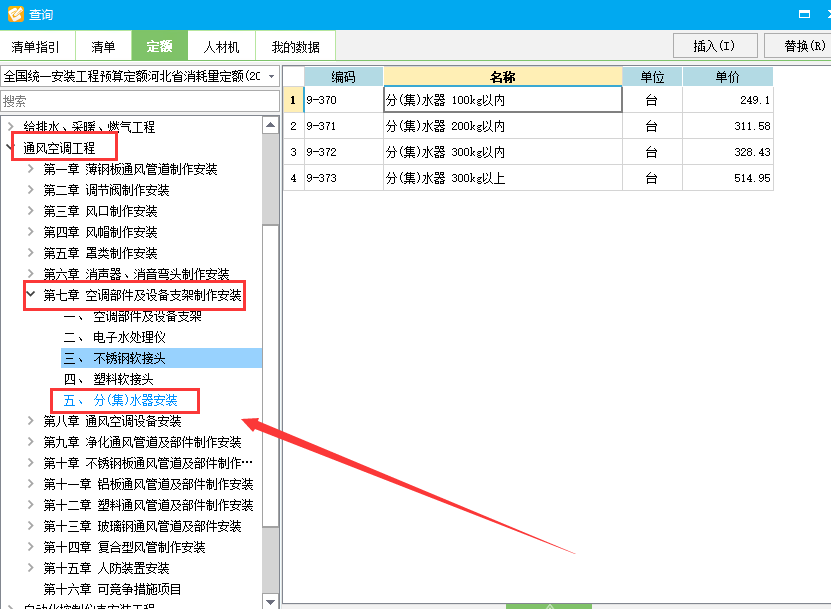This screenshot has height=609, width=831.
Task: Click the 名称 column header
Action: tap(502, 76)
